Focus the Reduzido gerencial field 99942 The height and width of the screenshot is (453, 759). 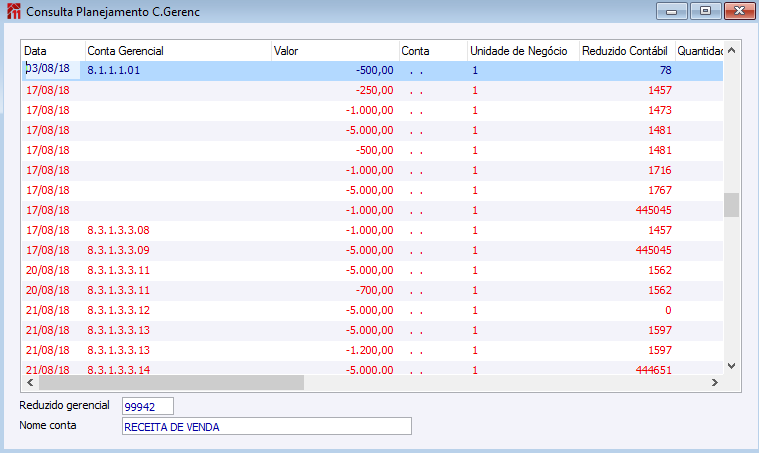coord(148,407)
